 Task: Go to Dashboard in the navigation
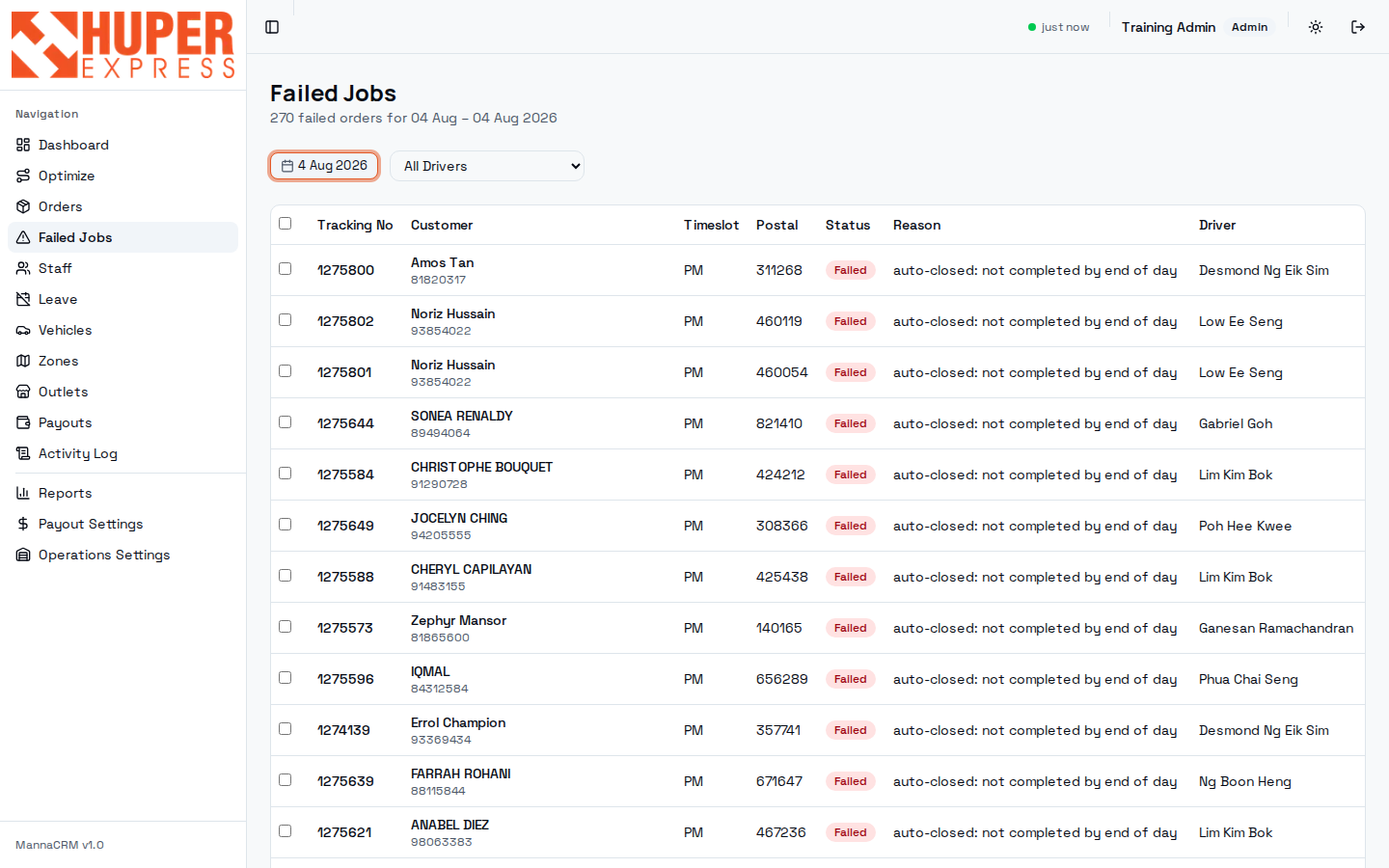pos(123,145)
